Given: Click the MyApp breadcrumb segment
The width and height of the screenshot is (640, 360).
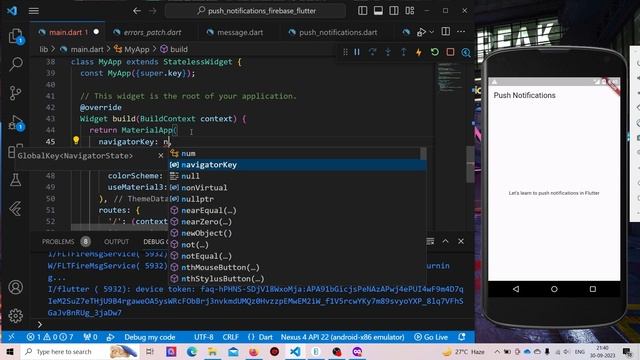Looking at the screenshot, I should coord(136,49).
